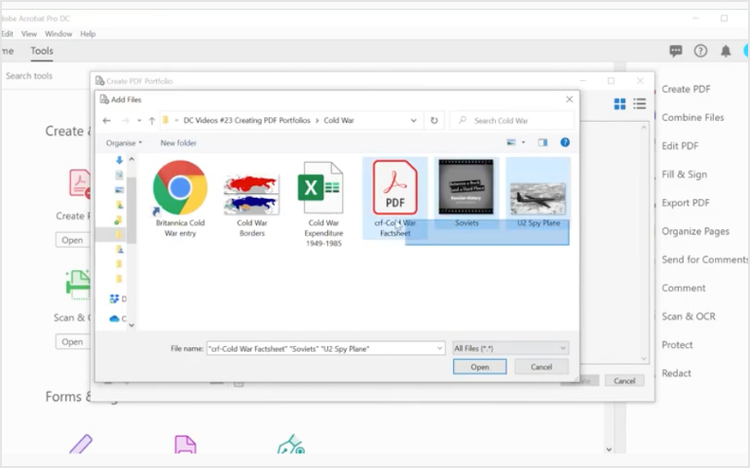
Task: Open Organize Pages in right pane
Action: (695, 232)
